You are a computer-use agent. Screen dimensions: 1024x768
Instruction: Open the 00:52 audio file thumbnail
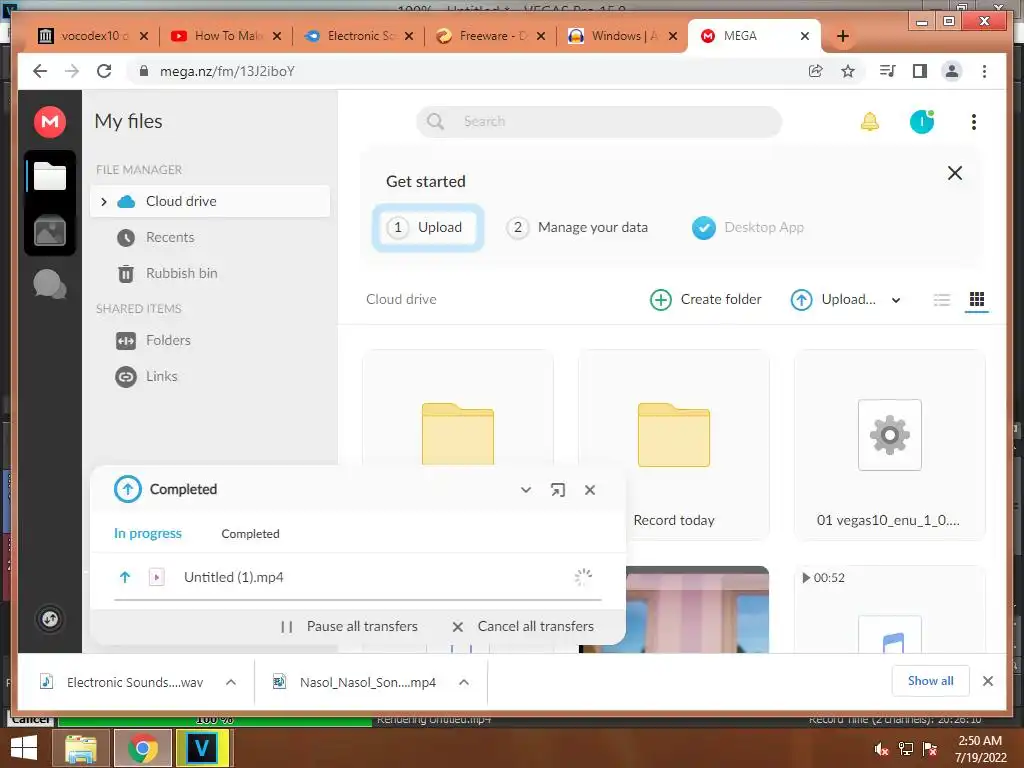pos(889,609)
